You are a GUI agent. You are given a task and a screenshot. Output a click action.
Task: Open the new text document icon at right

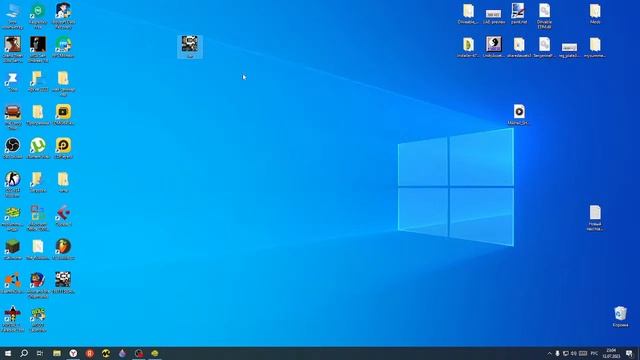pyautogui.click(x=595, y=218)
